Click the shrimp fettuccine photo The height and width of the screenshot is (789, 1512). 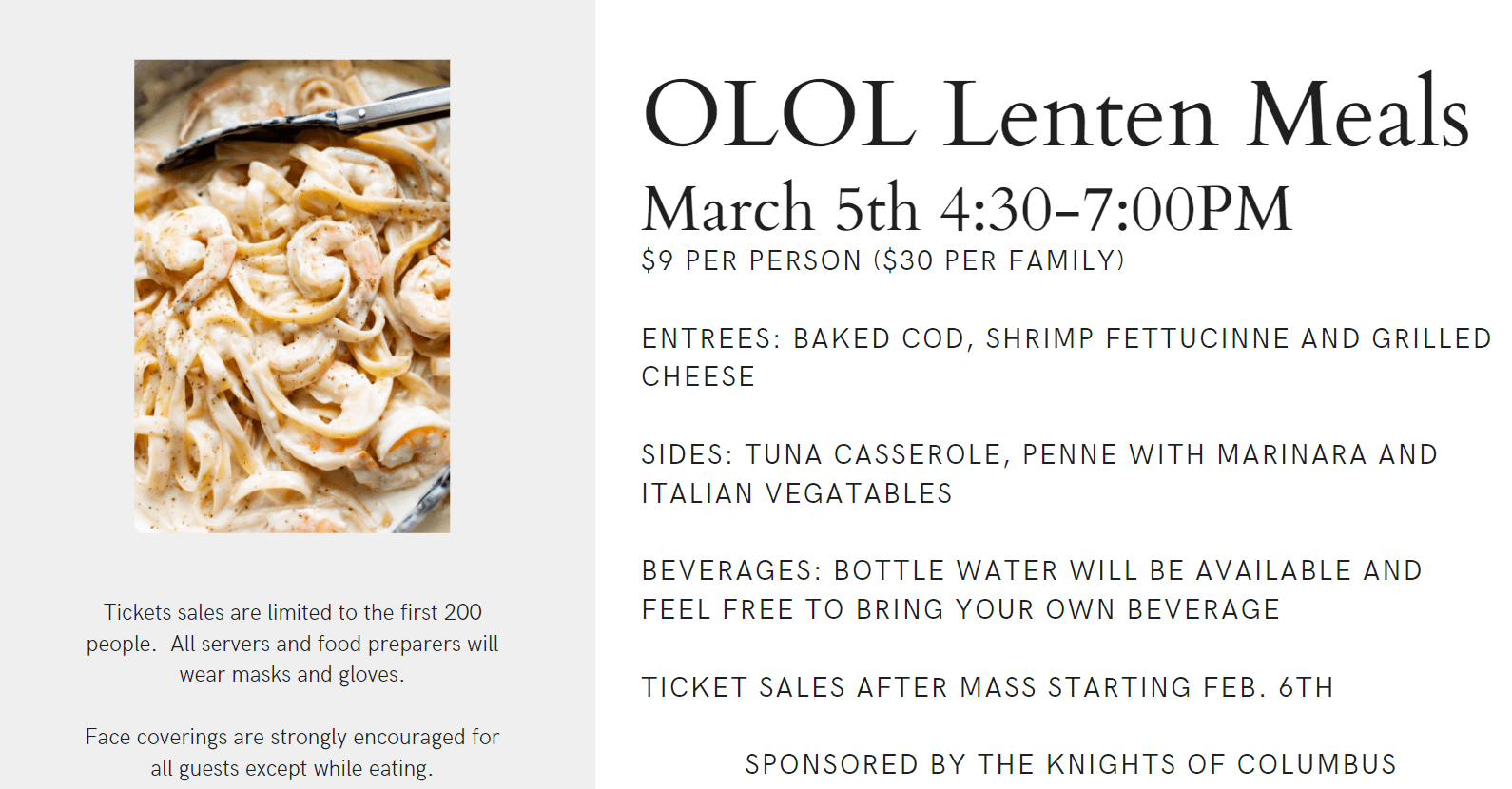tap(292, 296)
